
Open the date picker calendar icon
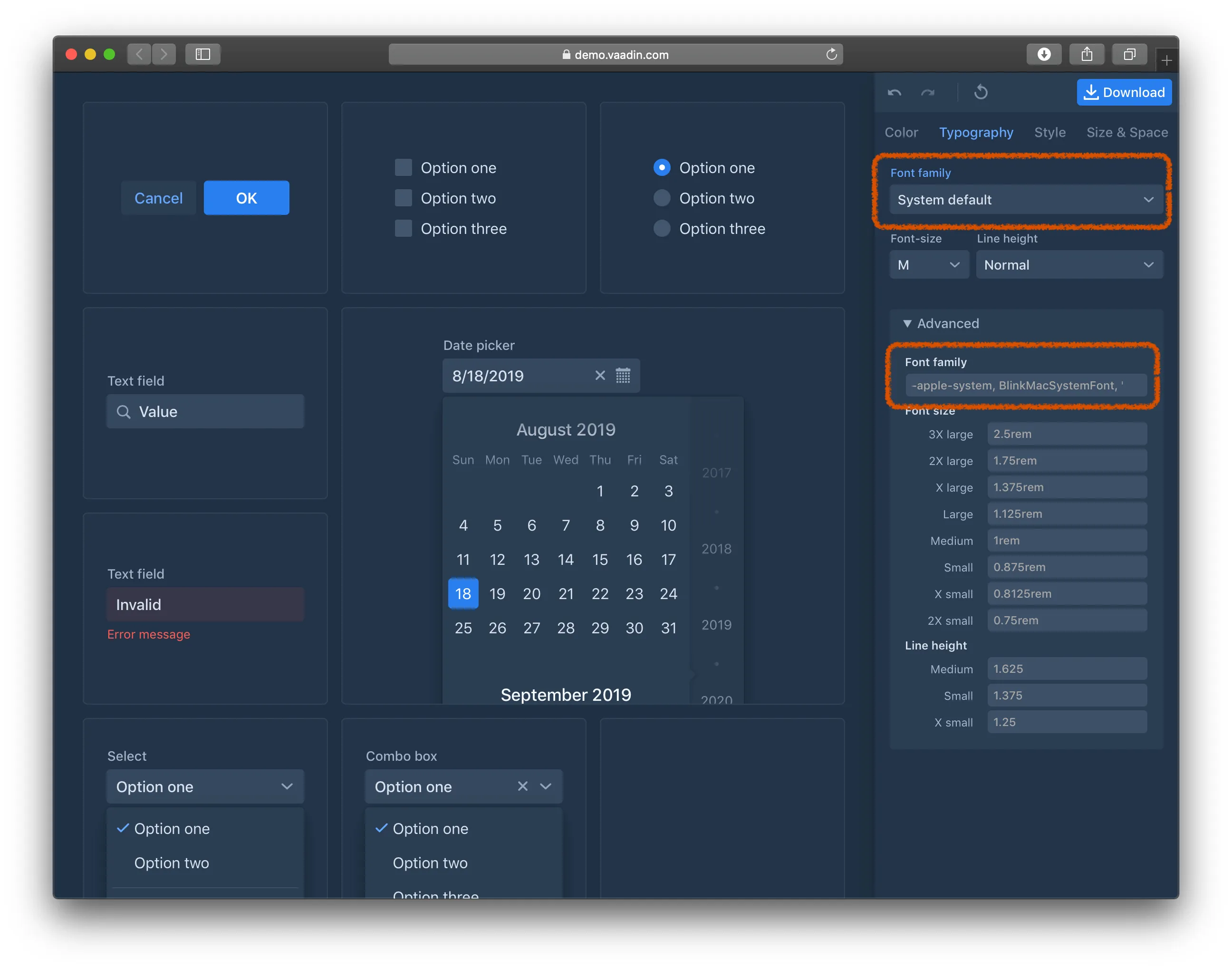623,376
